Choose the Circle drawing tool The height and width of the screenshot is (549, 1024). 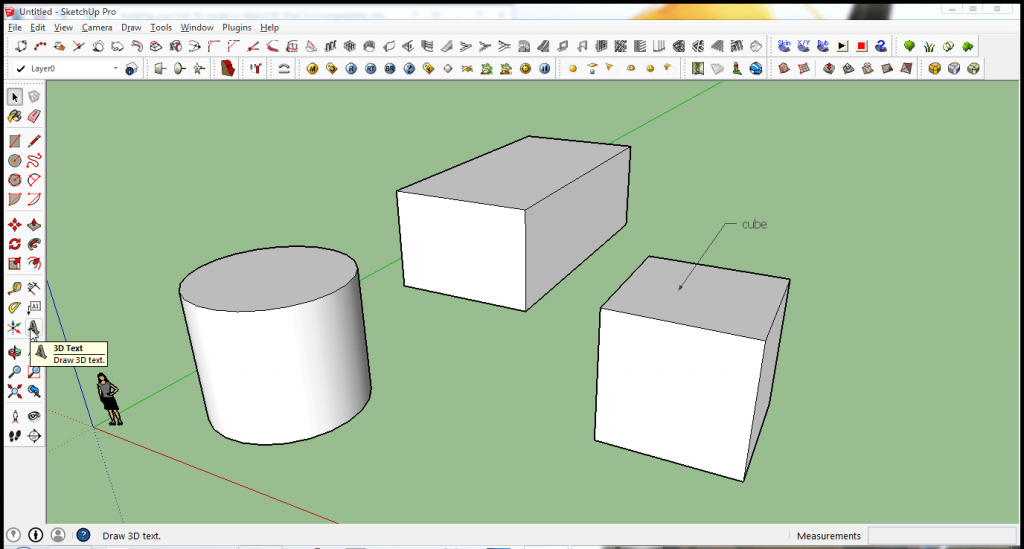click(x=14, y=161)
